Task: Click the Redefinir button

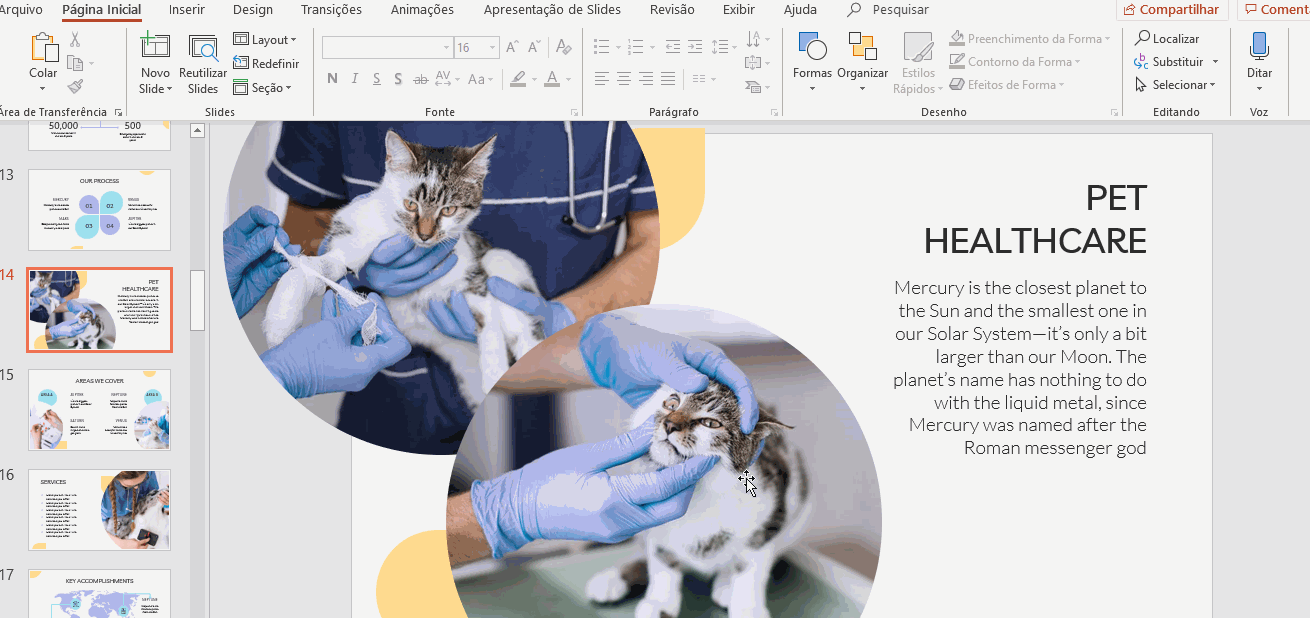Action: pyautogui.click(x=266, y=63)
